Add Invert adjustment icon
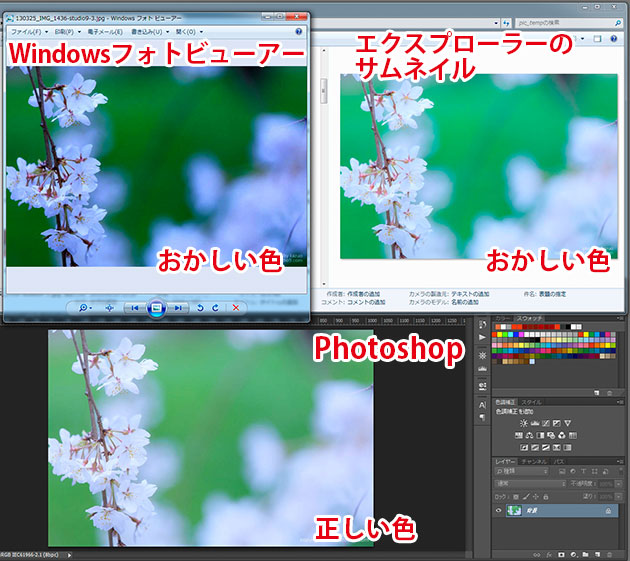This screenshot has height=561, width=630. 524,448
